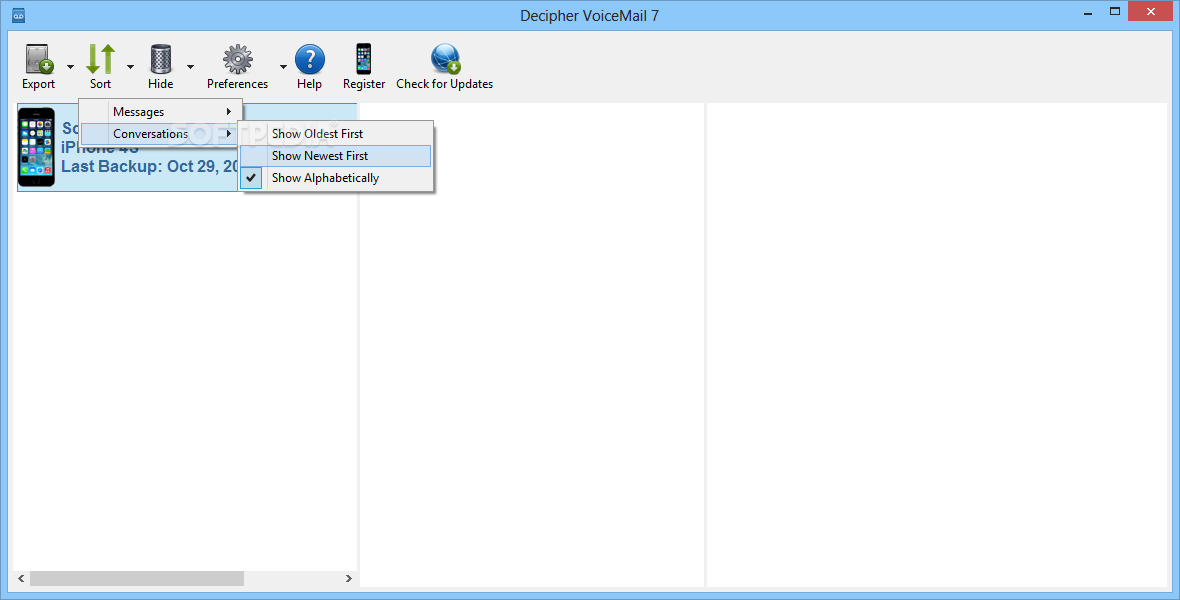Open the Messages submenu
The width and height of the screenshot is (1180, 600).
(x=160, y=111)
